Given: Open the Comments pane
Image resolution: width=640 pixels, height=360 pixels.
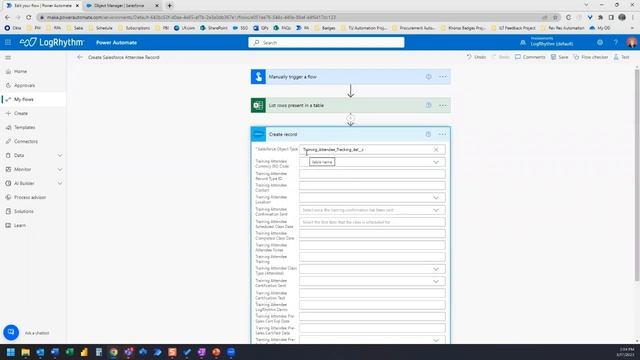Looking at the screenshot, I should (x=530, y=57).
